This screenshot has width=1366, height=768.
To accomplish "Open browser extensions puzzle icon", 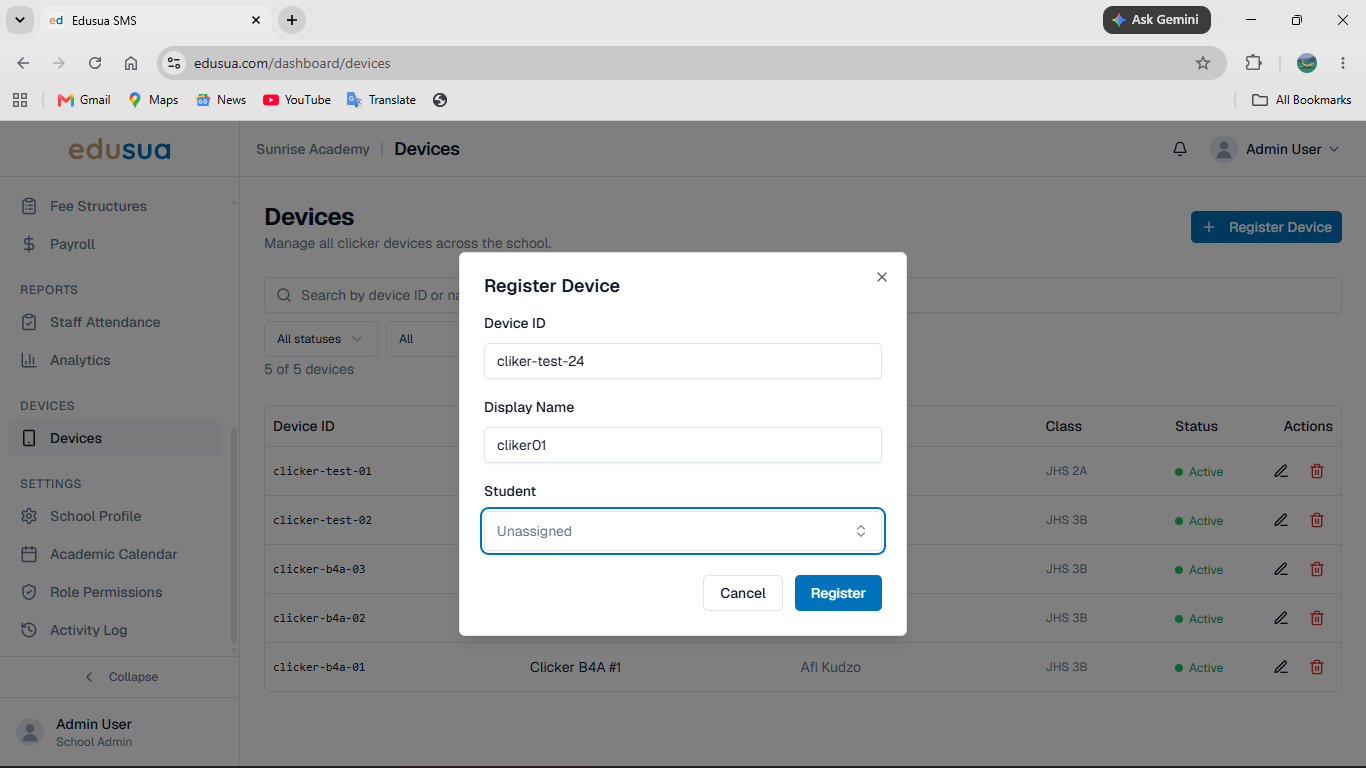I will pyautogui.click(x=1253, y=63).
